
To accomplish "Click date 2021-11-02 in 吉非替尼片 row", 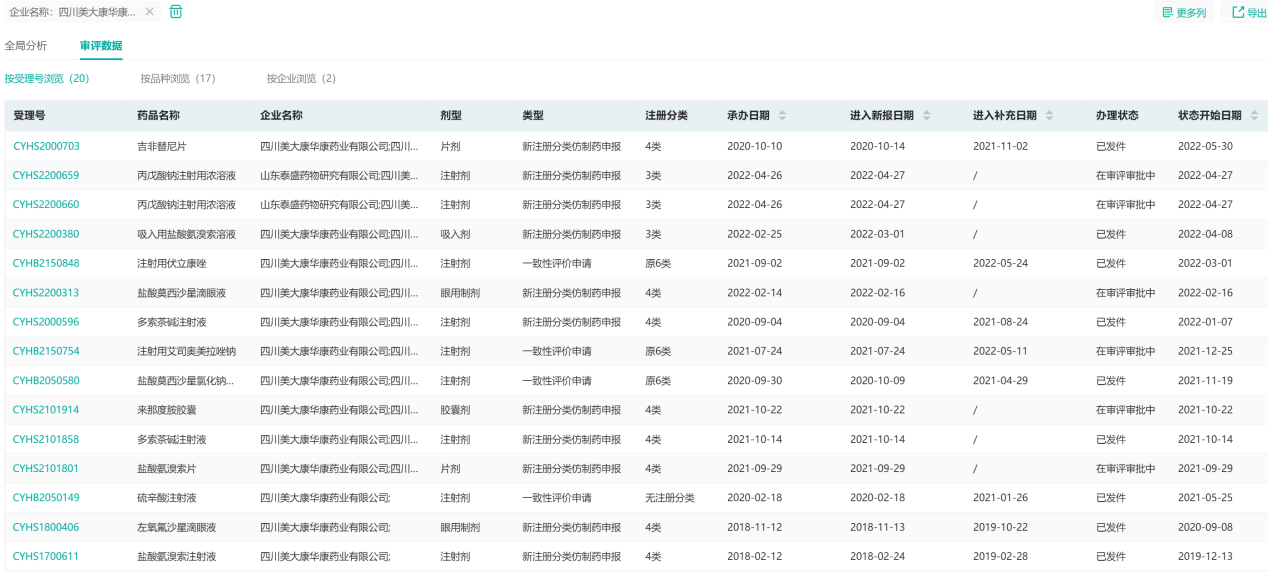I will (1000, 146).
